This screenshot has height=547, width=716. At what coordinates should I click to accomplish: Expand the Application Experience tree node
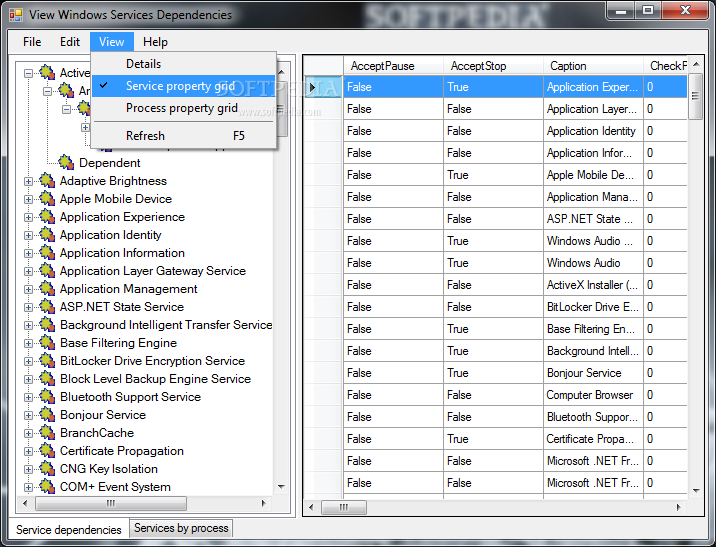click(28, 217)
